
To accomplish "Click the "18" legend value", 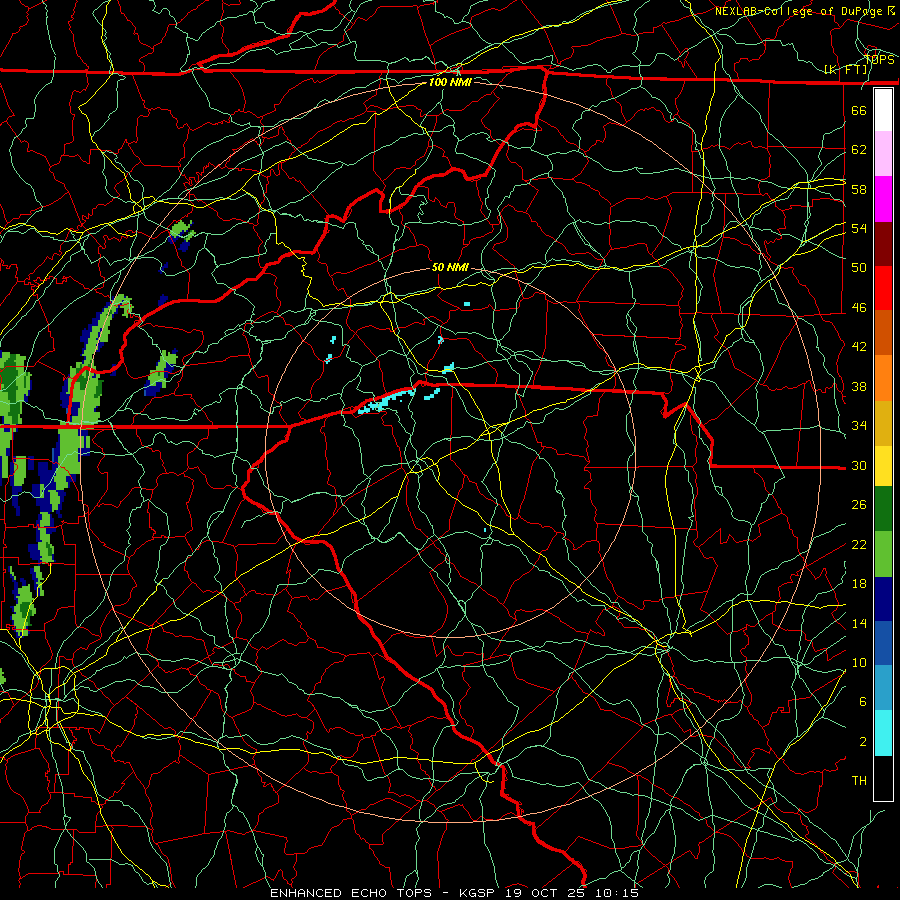I will point(859,584).
